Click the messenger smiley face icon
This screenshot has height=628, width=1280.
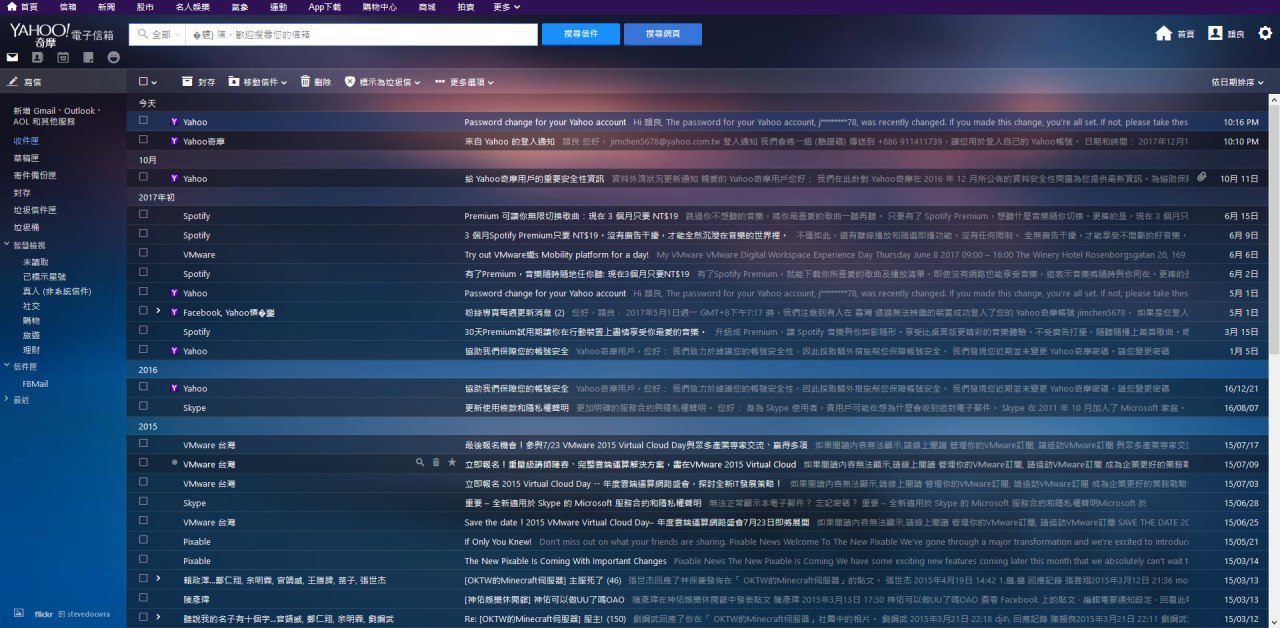113,57
